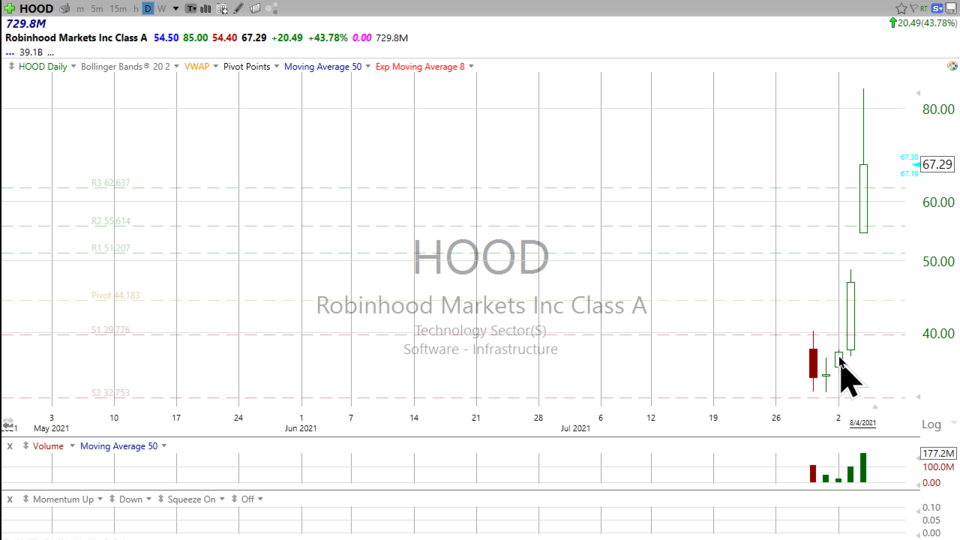Click the star favorite icon
The height and width of the screenshot is (540, 960).
click(x=900, y=8)
